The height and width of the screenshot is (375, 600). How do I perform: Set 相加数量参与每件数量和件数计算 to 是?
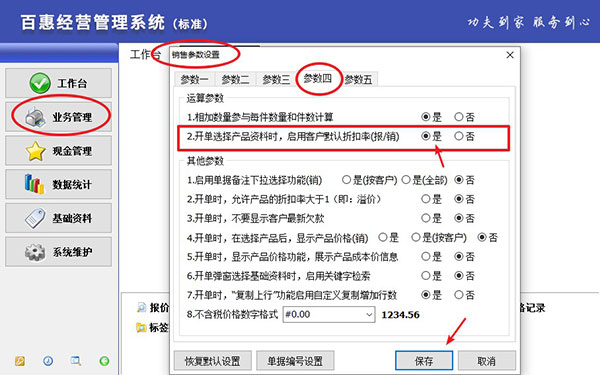pyautogui.click(x=426, y=117)
